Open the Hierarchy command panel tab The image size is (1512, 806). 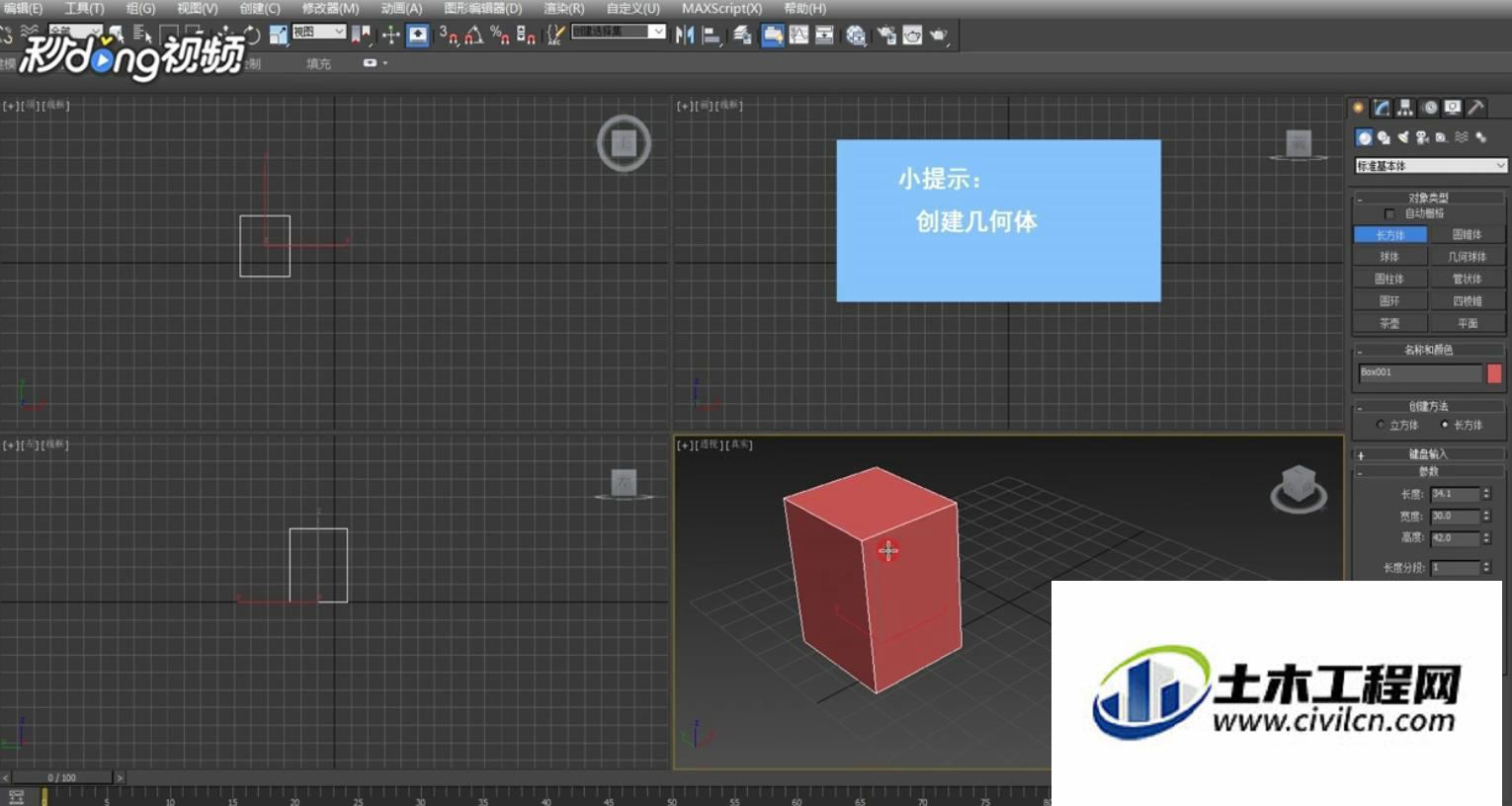tap(1404, 108)
